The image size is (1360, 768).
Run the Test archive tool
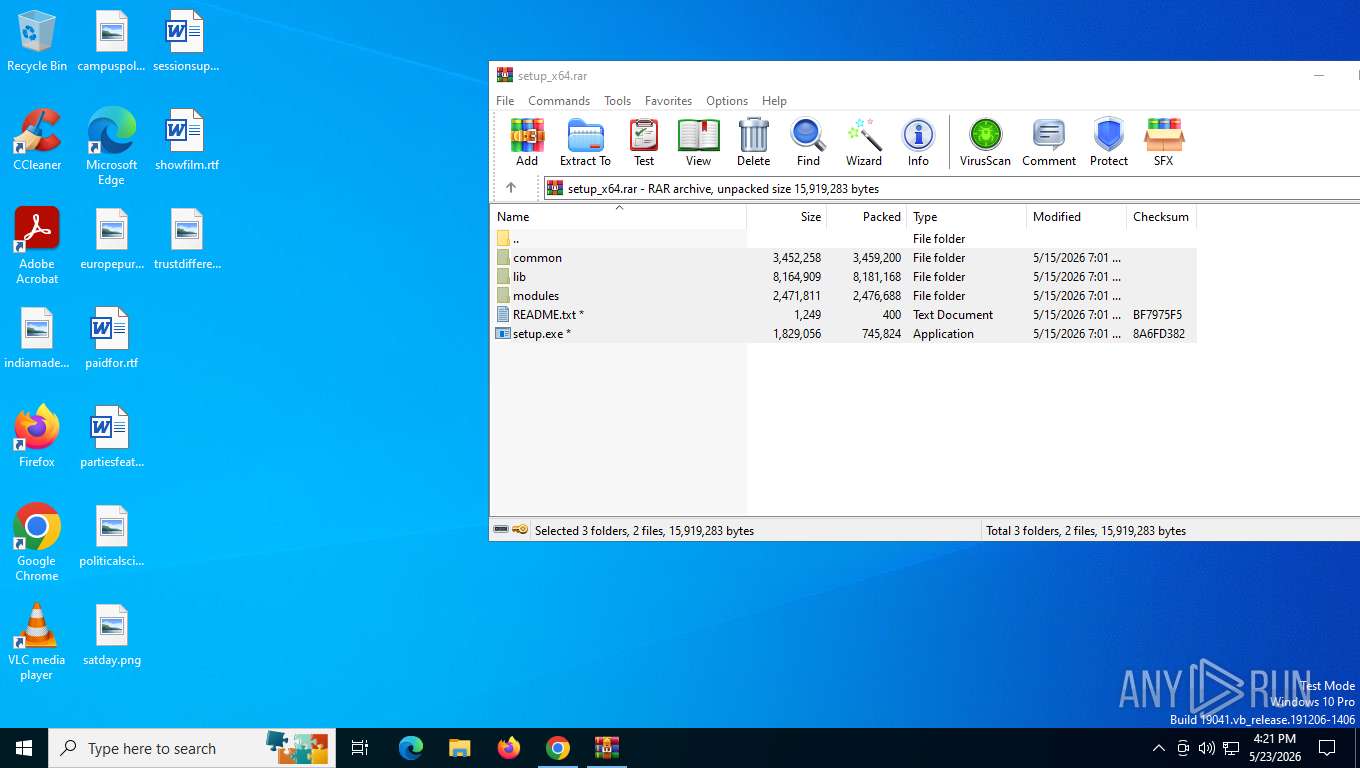point(644,142)
